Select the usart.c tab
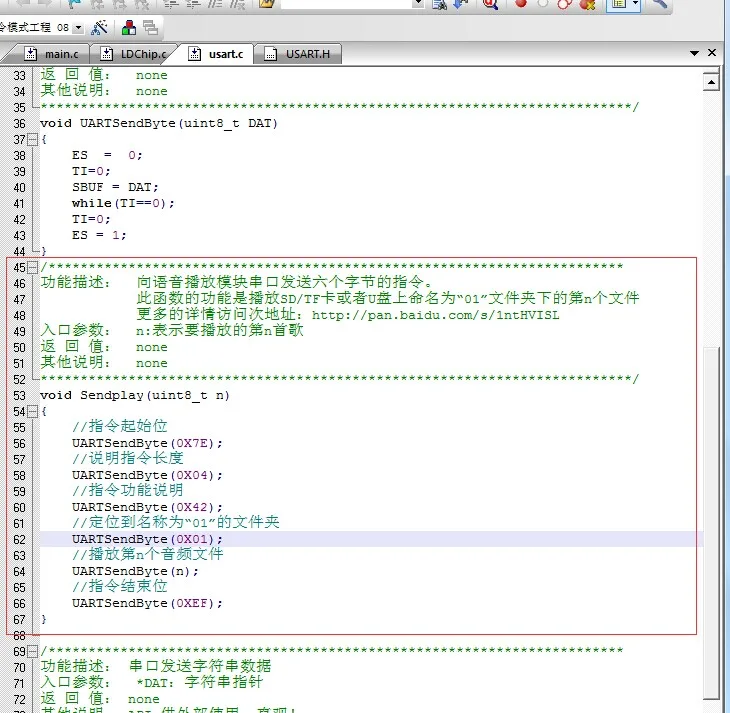Image resolution: width=730 pixels, height=713 pixels. point(215,54)
